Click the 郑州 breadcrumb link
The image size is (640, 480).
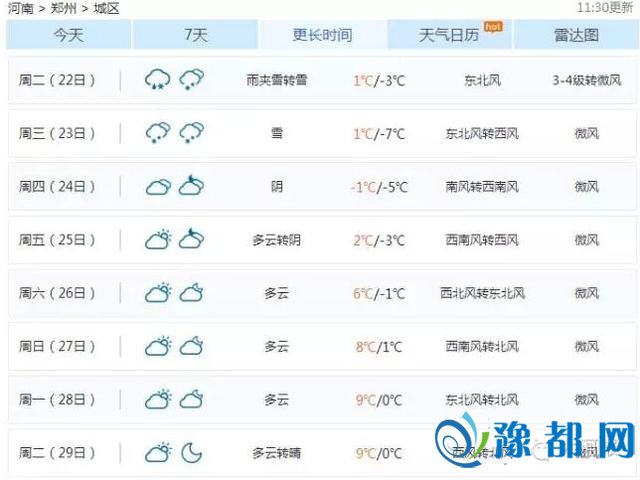pyautogui.click(x=64, y=8)
